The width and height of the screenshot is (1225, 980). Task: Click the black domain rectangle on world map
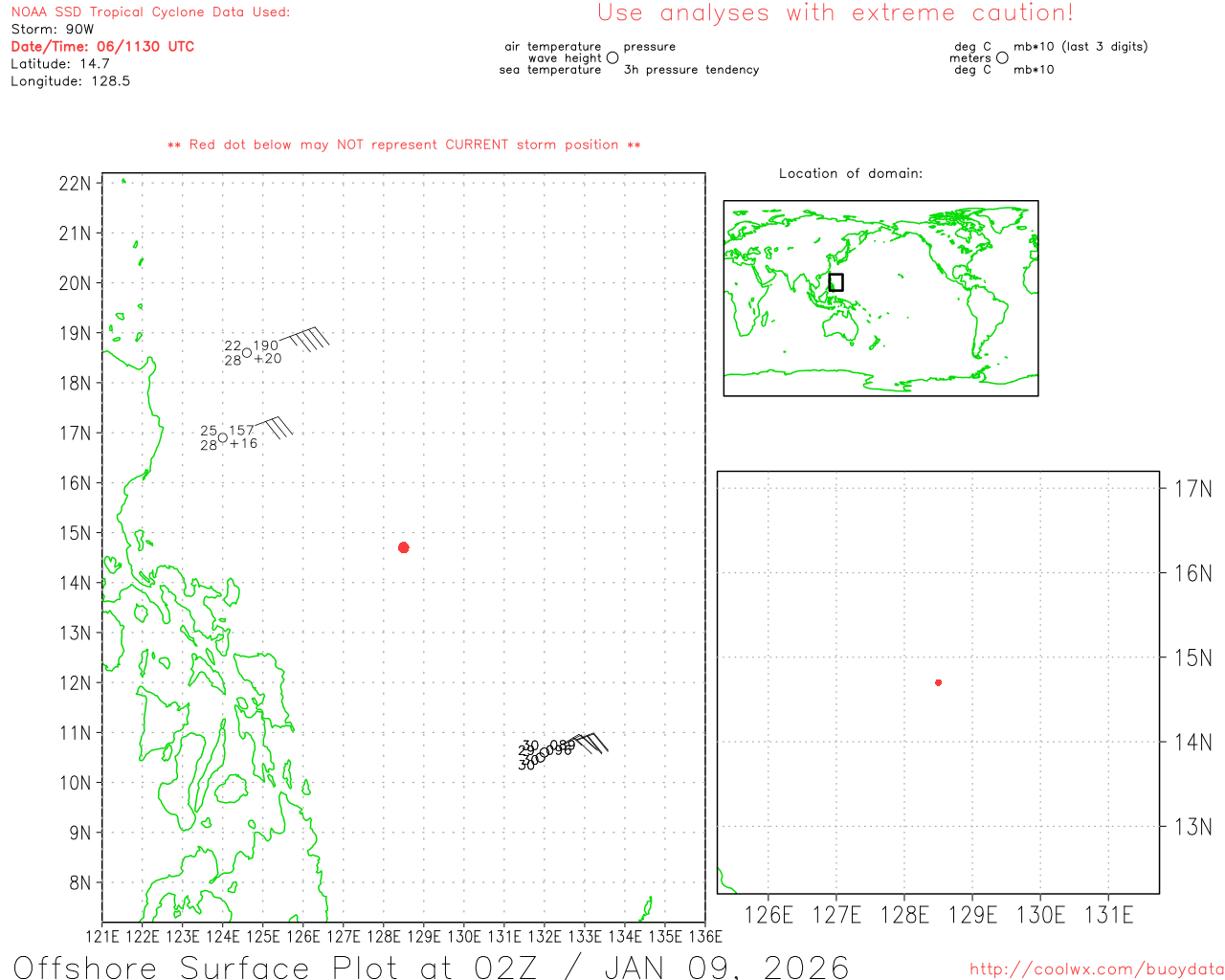835,282
